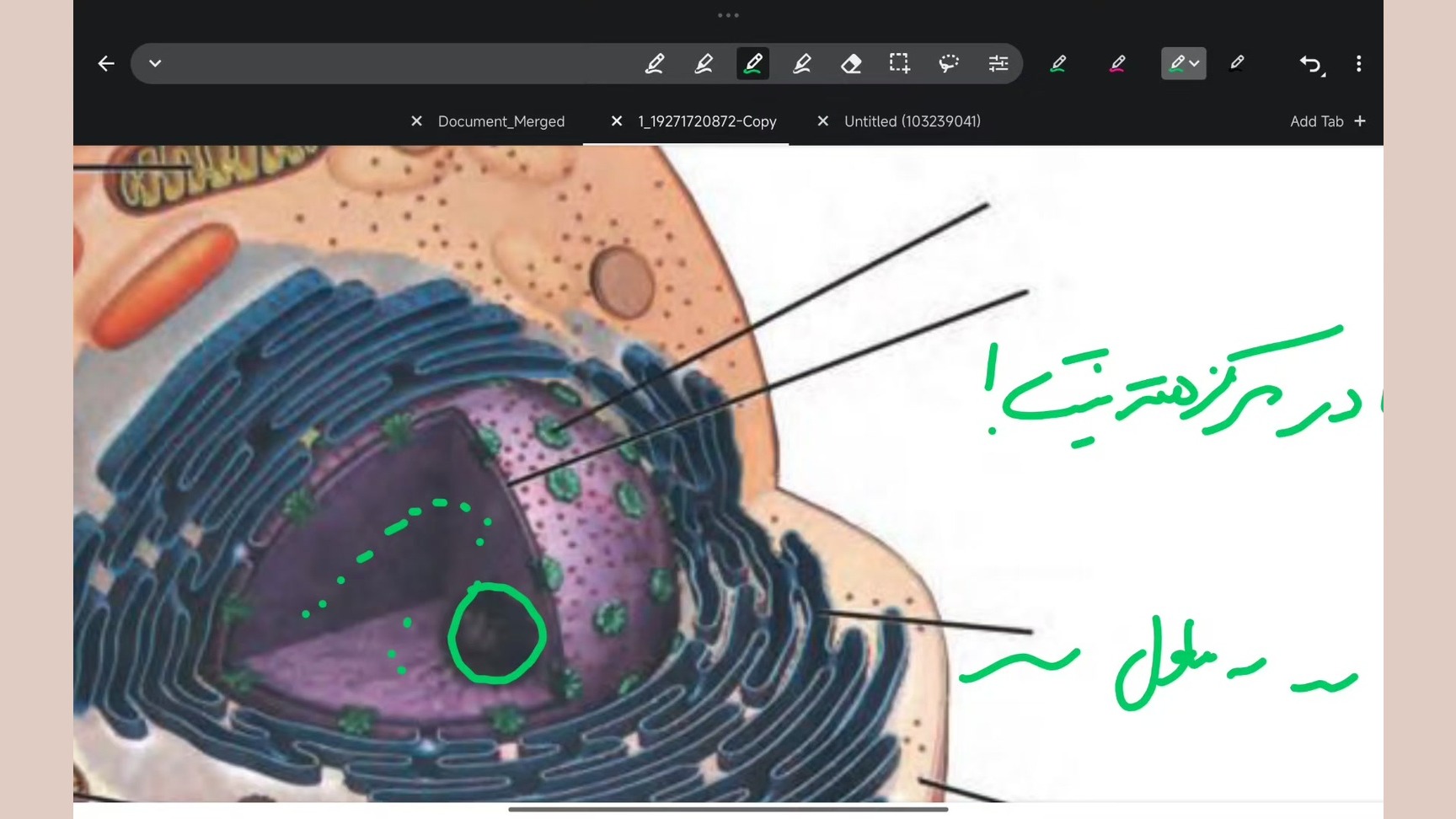Undo the last stroke
The image size is (1456, 819).
coord(1310,63)
